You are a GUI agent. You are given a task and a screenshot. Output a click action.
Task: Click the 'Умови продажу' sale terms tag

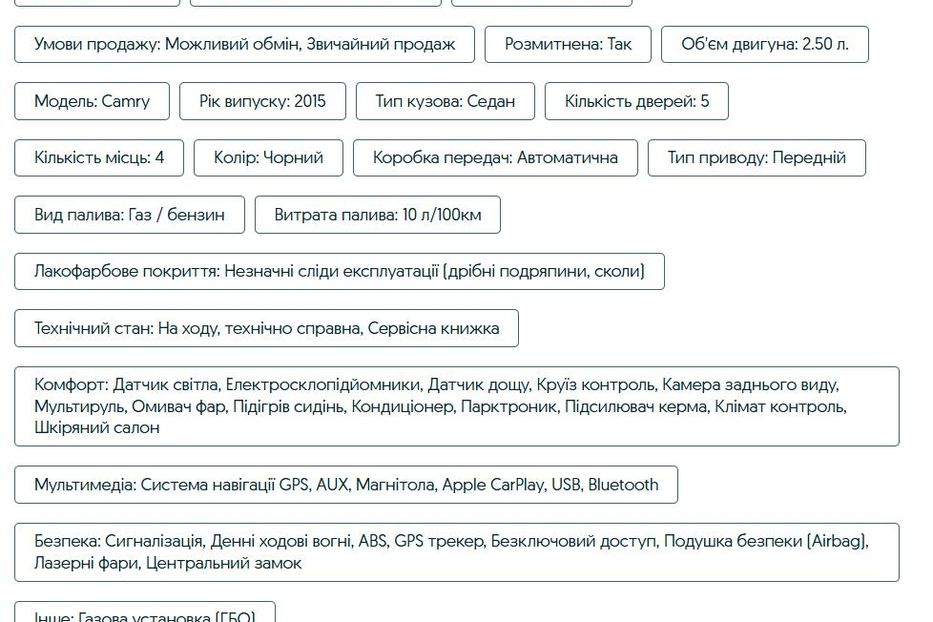245,44
